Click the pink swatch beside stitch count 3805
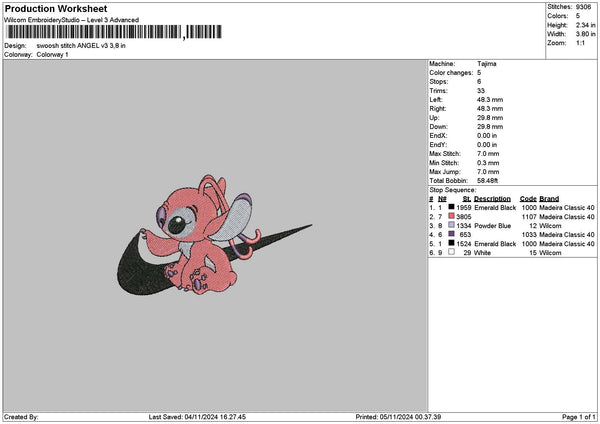This screenshot has width=600, height=424. click(x=451, y=216)
